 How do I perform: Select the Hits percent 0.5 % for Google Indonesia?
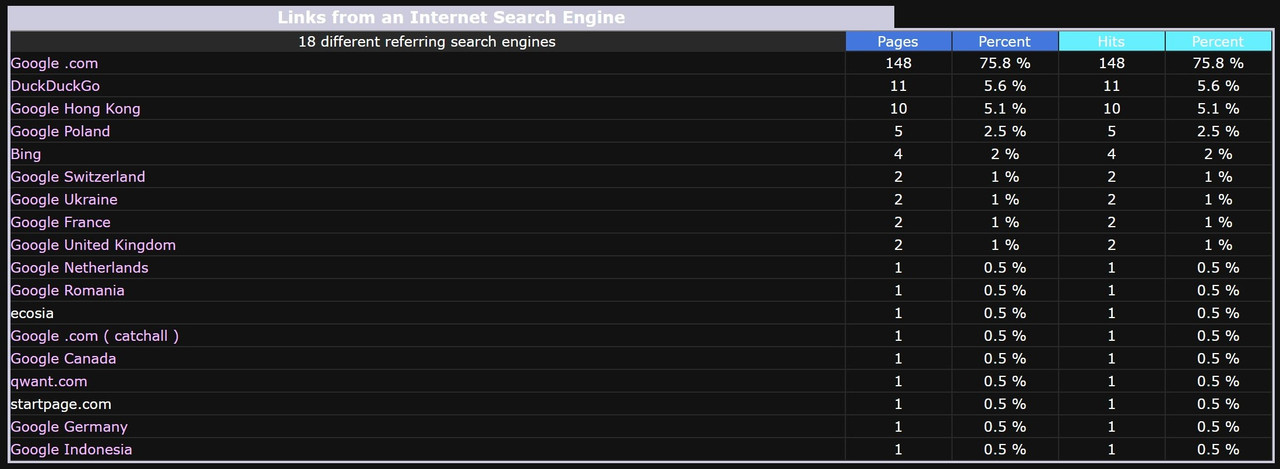[x=1218, y=450]
